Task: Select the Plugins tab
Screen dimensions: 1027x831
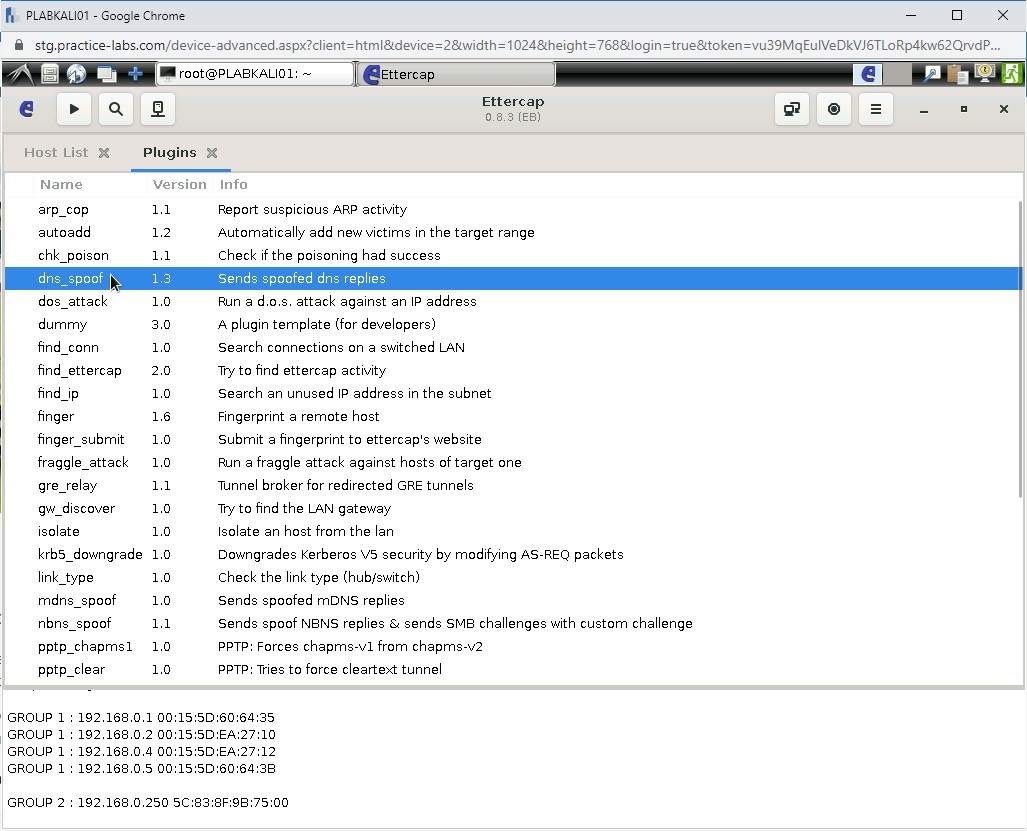Action: 170,152
